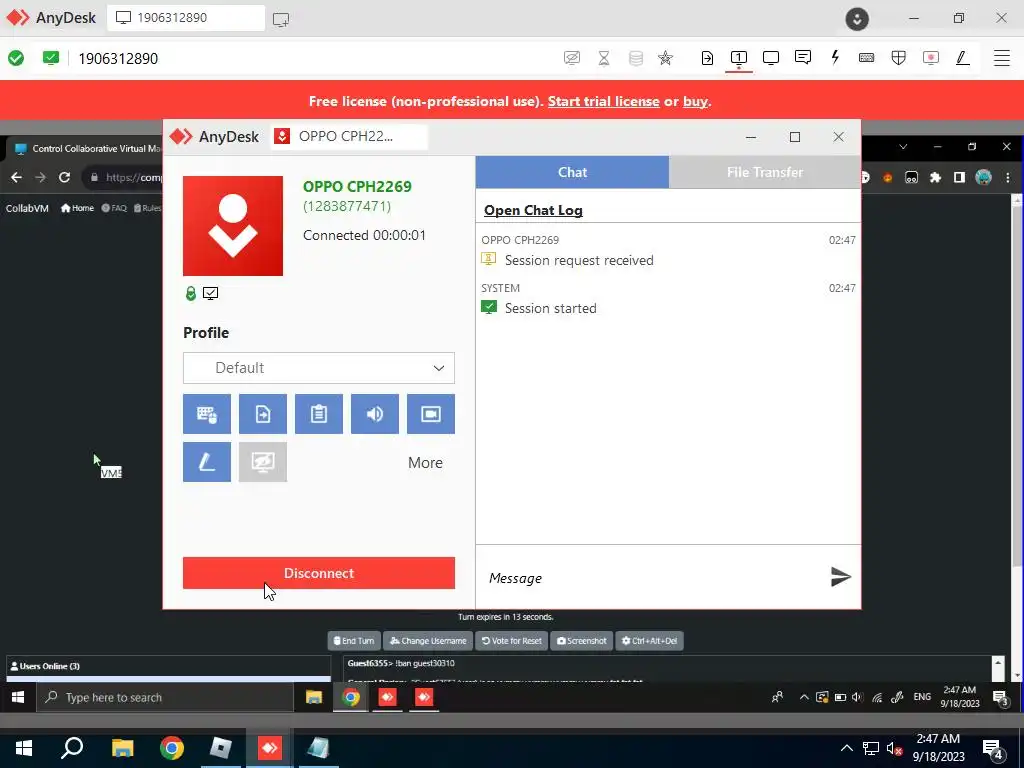Click the privacy mode crossed-monitor icon in toolbar
The width and height of the screenshot is (1024, 768).
tap(571, 58)
